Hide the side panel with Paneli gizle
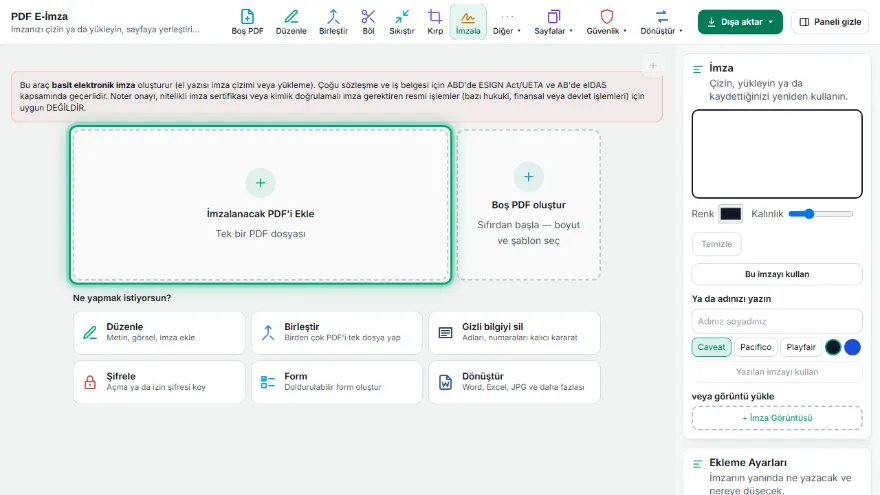 [x=830, y=22]
